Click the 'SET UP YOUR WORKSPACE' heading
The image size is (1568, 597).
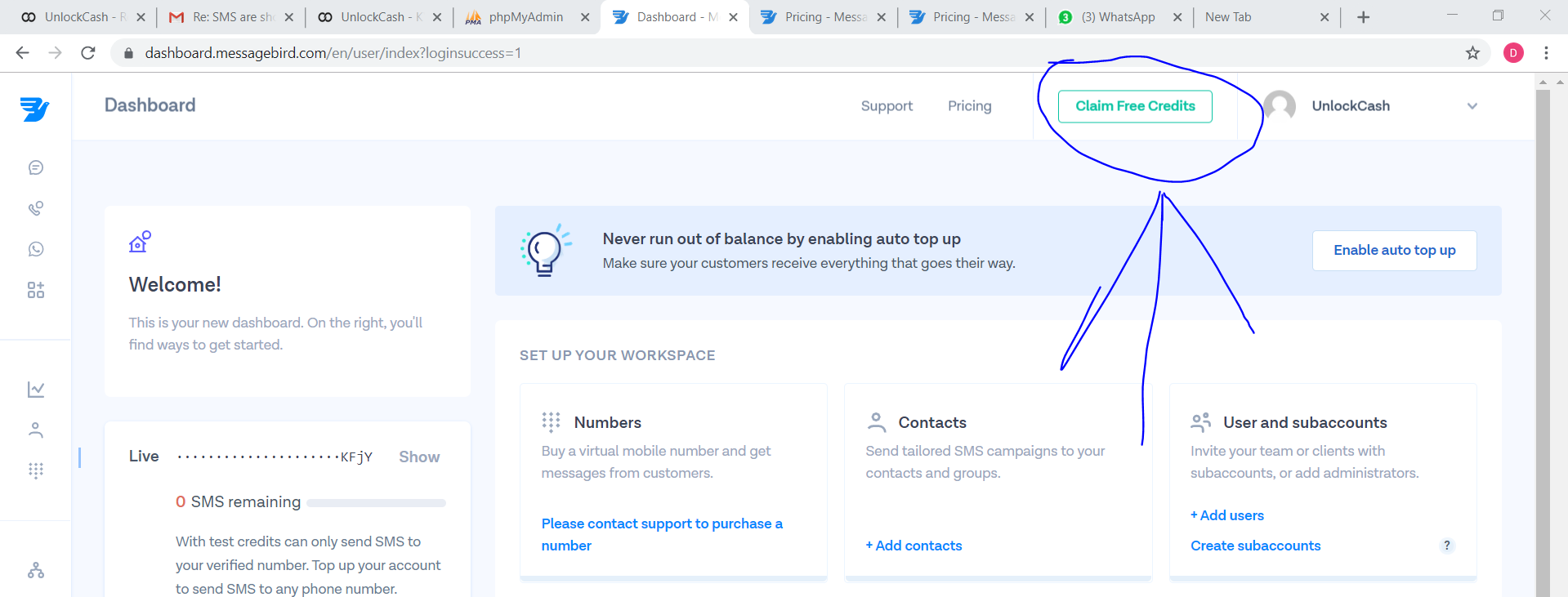tap(618, 355)
